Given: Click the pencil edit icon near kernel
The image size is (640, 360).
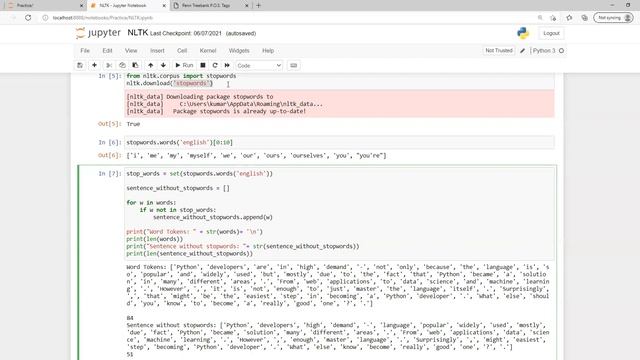Looking at the screenshot, I should (x=522, y=51).
